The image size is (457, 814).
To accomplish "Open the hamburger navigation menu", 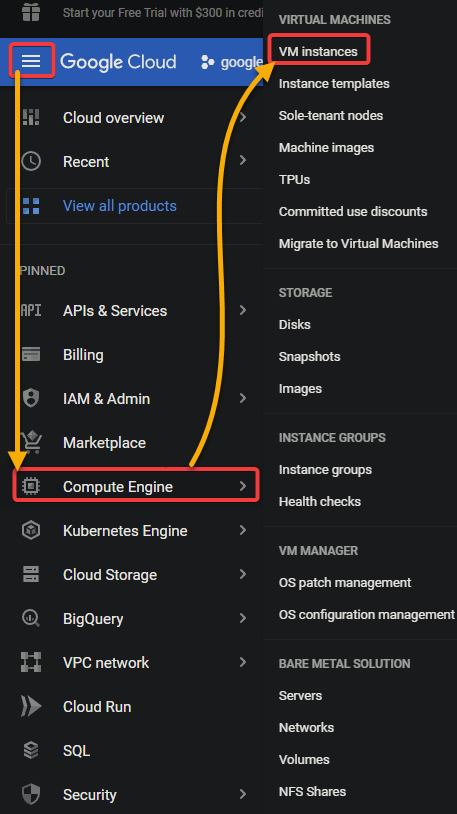I will (x=31, y=61).
